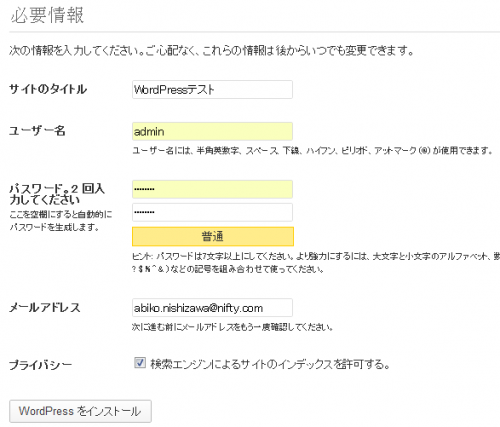Click the プライバシー label text
This screenshot has width=500, height=427.
pos(41,365)
